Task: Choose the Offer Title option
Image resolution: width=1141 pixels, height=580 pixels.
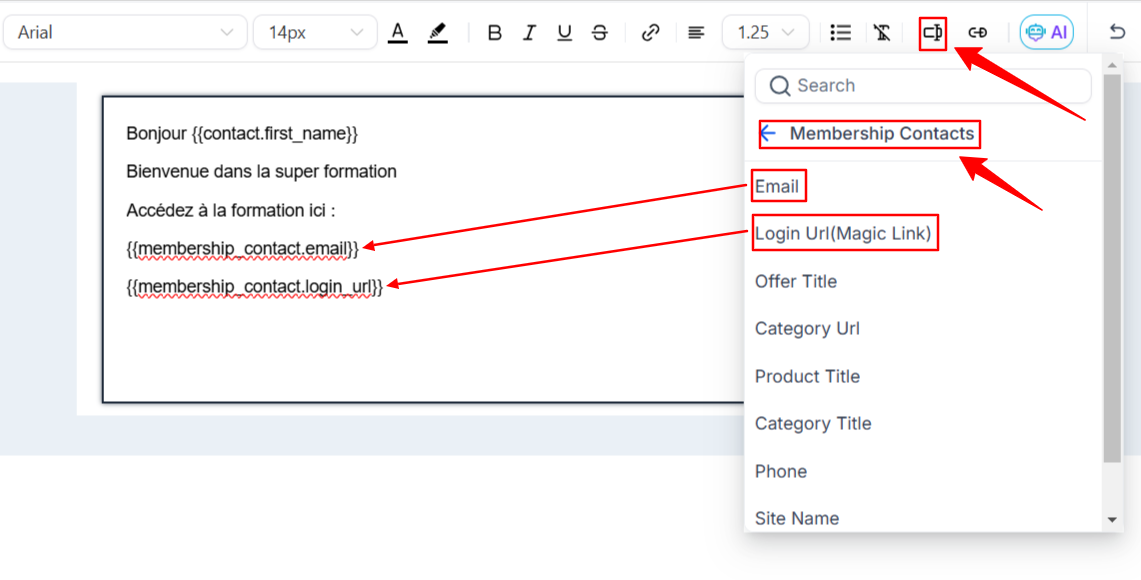Action: (796, 282)
